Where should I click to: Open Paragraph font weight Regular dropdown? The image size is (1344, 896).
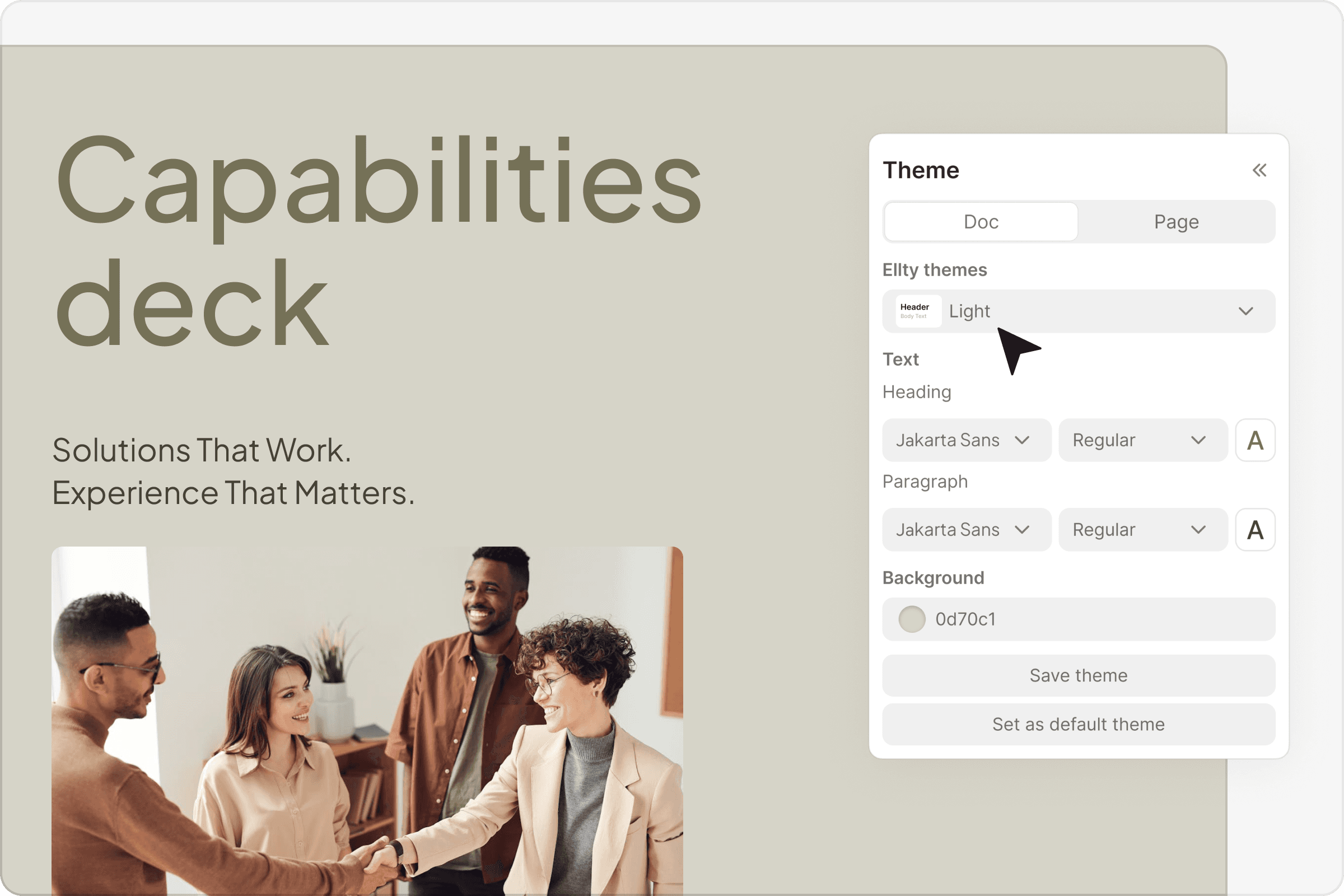pyautogui.click(x=1143, y=530)
